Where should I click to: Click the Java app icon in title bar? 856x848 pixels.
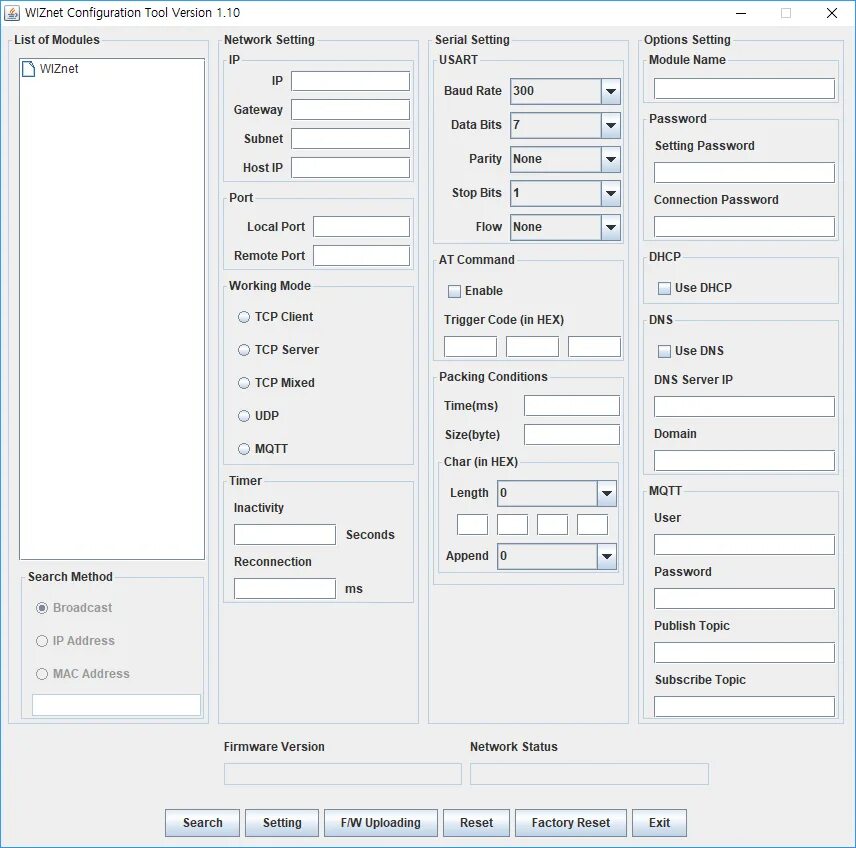(x=11, y=13)
